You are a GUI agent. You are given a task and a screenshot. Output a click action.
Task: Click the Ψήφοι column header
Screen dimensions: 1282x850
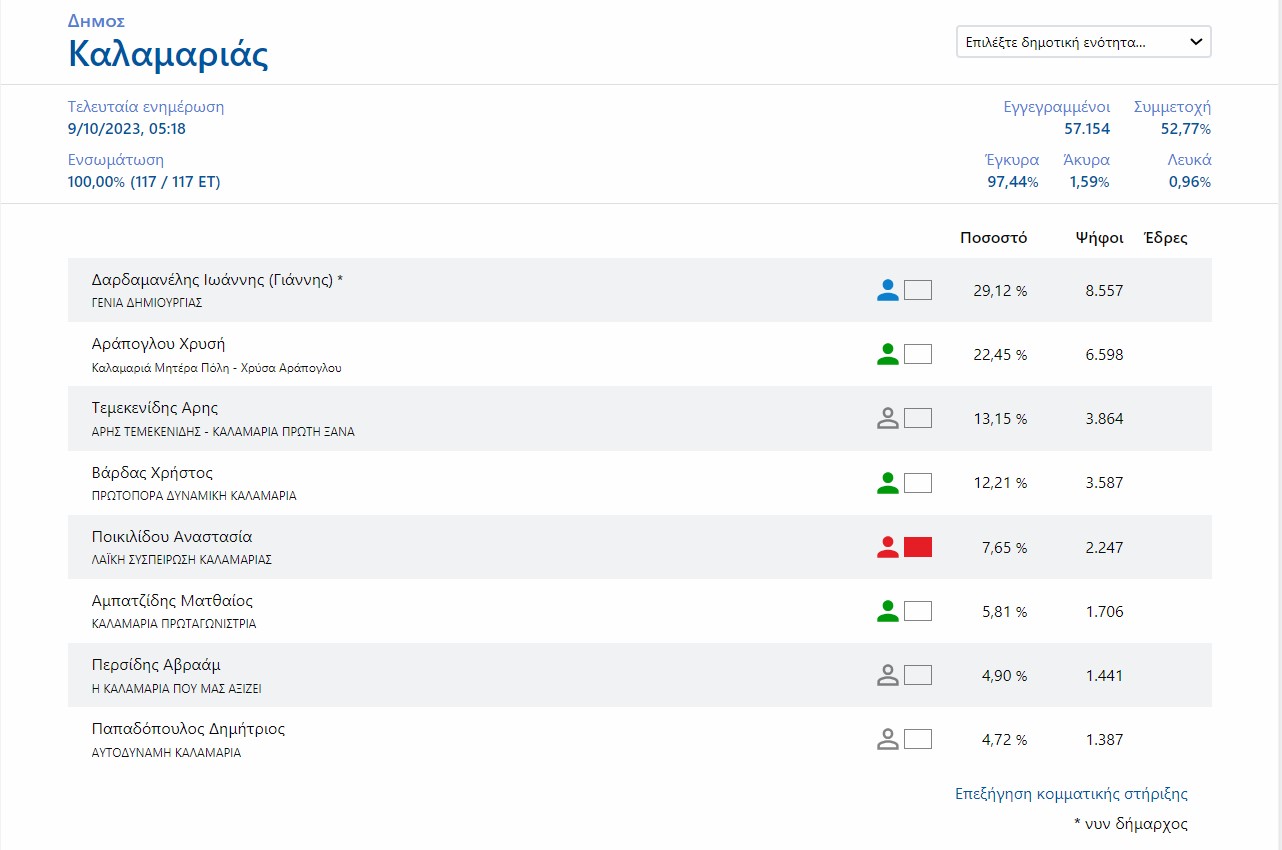pos(1099,238)
